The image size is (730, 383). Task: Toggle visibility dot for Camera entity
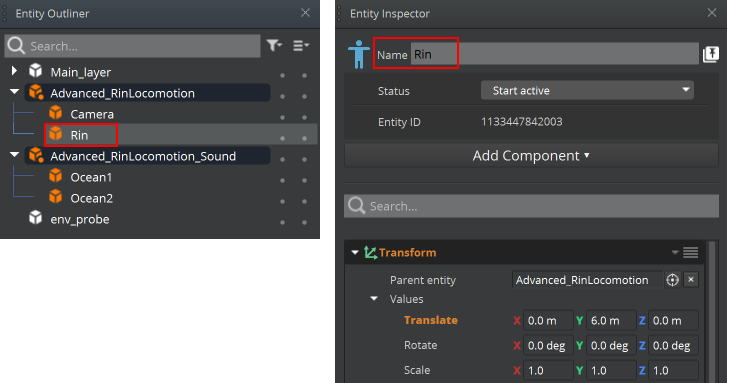coord(283,117)
